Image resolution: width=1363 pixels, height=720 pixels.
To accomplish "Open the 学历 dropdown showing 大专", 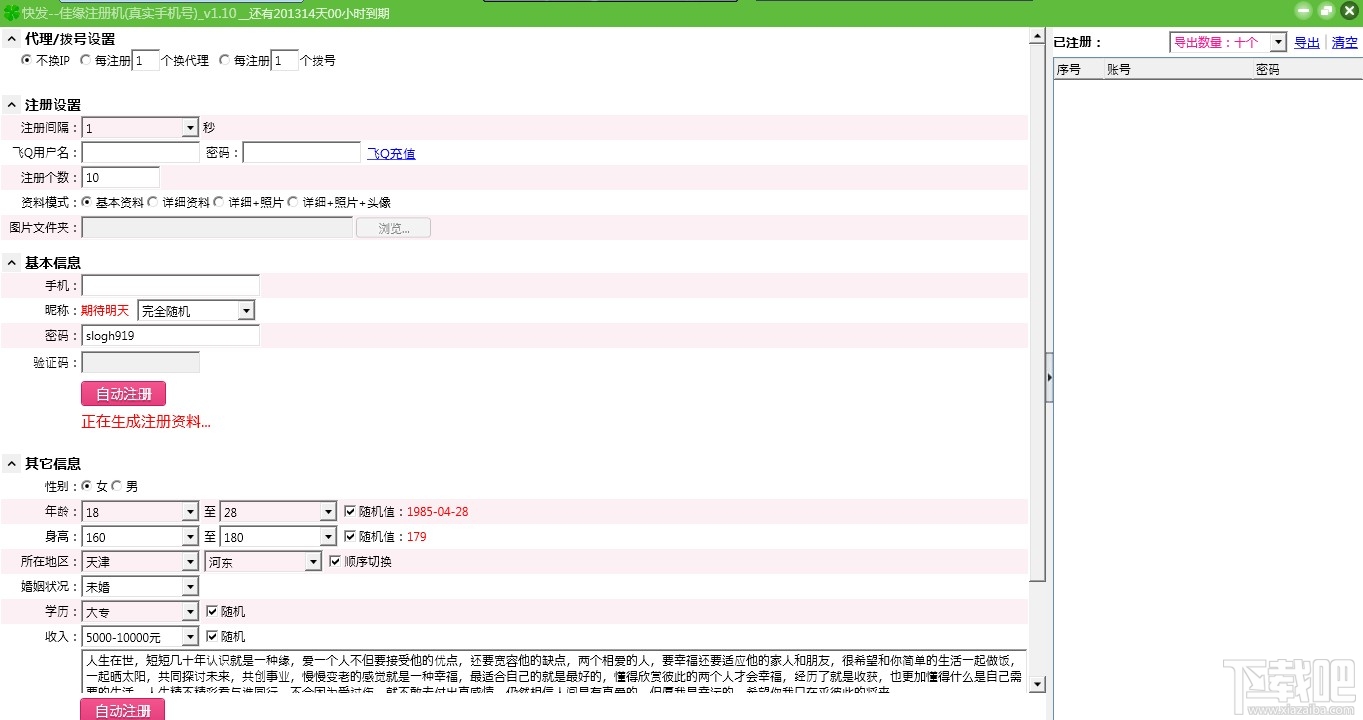I will click(190, 612).
